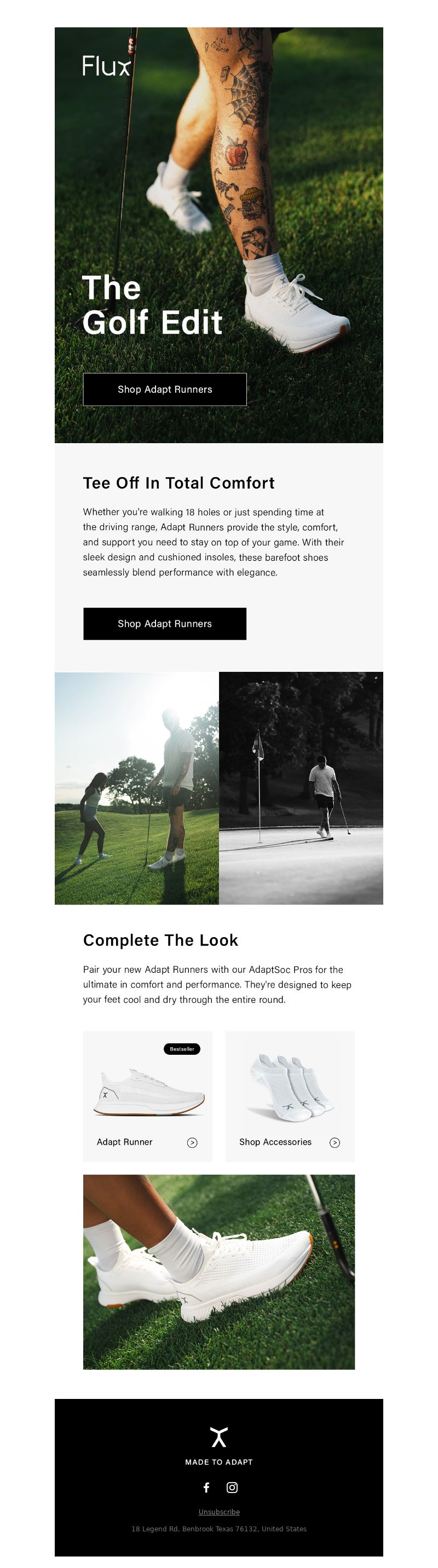The image size is (438, 1568).
Task: Click the Benbrook Texas address text
Action: point(220,1529)
